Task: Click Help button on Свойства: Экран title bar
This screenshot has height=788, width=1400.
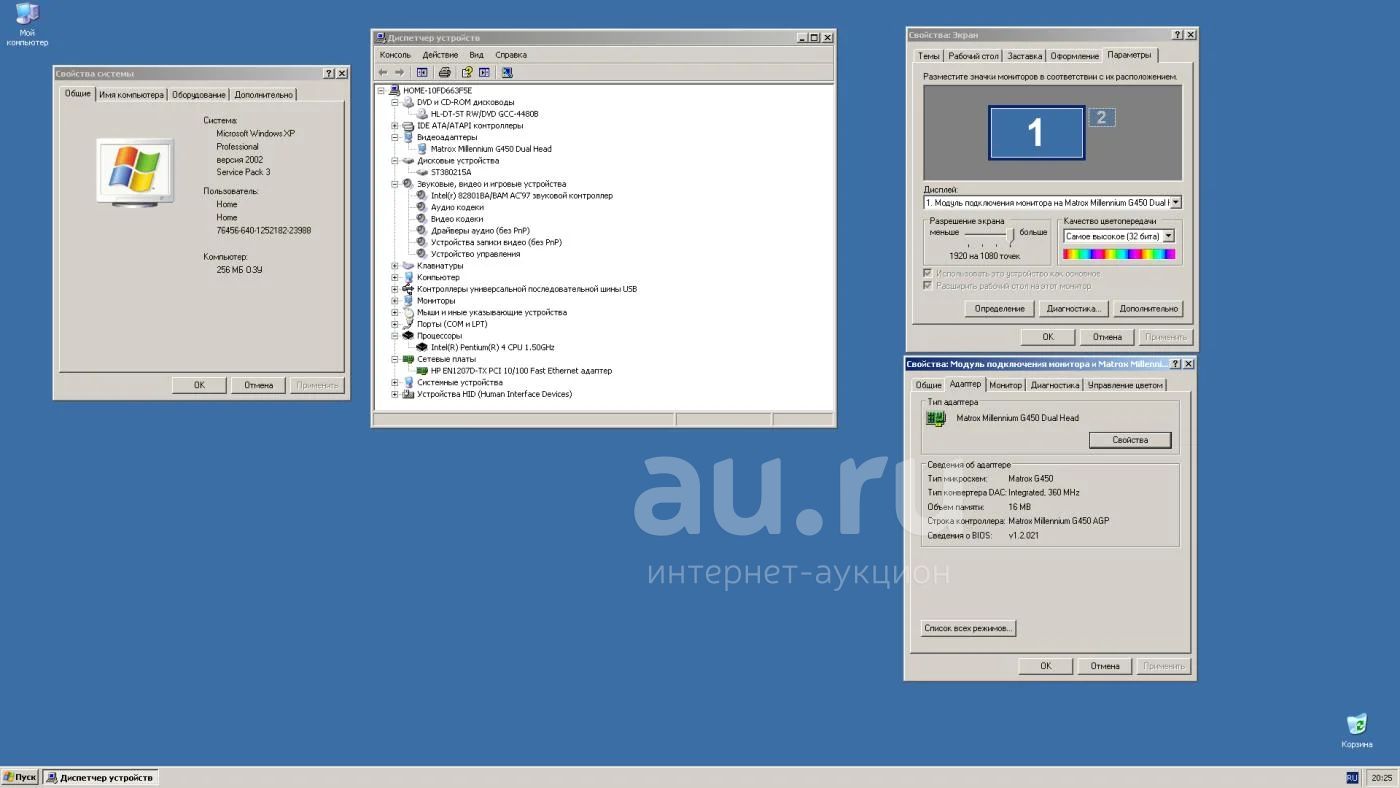Action: tap(1177, 35)
